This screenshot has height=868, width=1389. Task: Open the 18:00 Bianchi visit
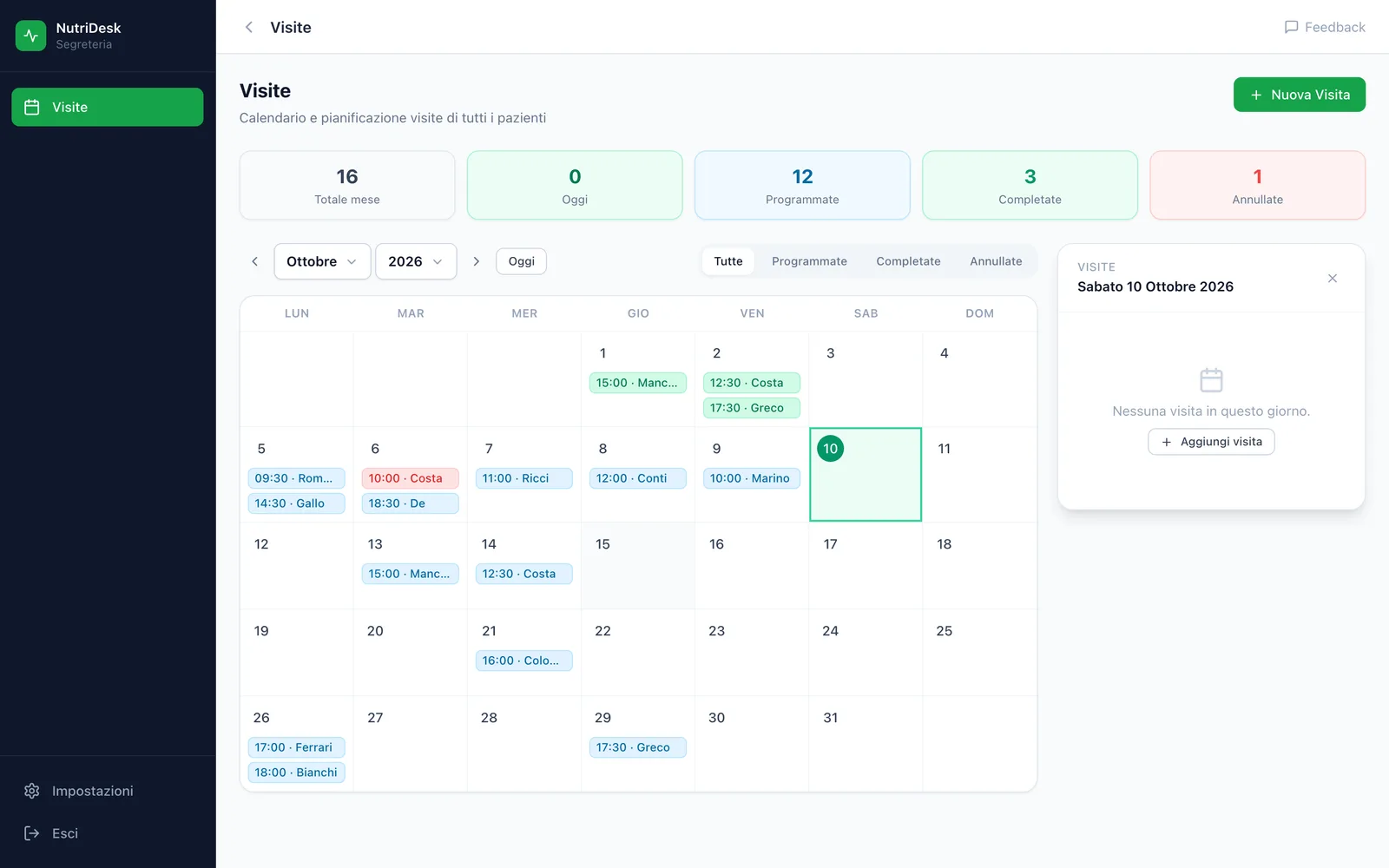coord(297,773)
